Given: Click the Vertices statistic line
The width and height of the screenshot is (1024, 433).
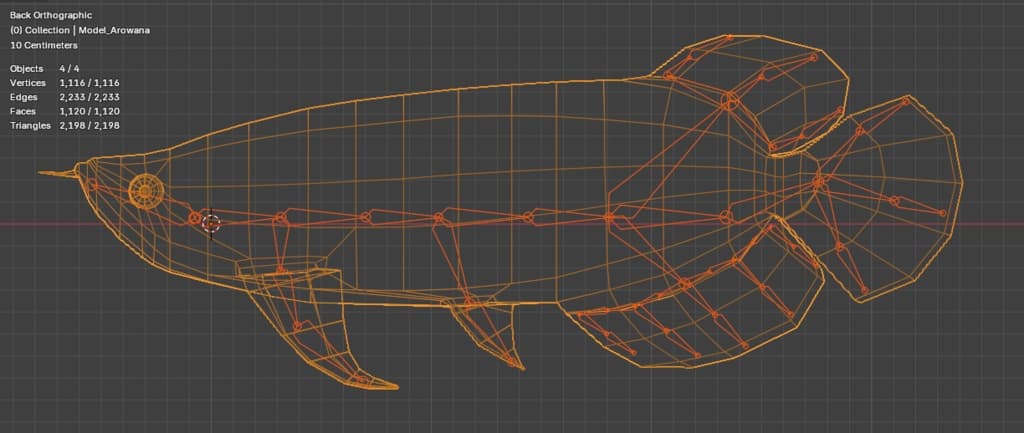Looking at the screenshot, I should coord(65,83).
